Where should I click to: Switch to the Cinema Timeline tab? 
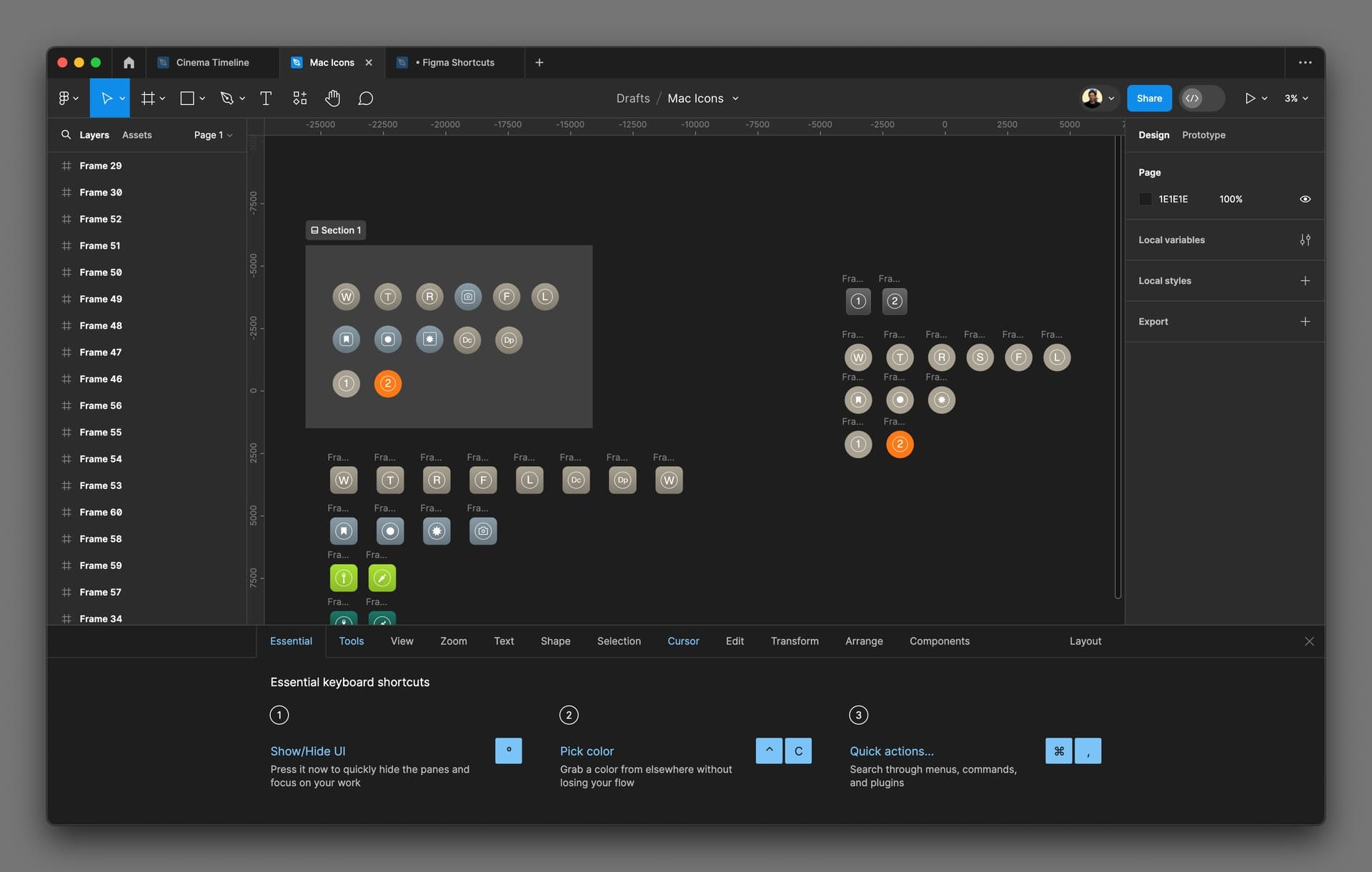(212, 62)
